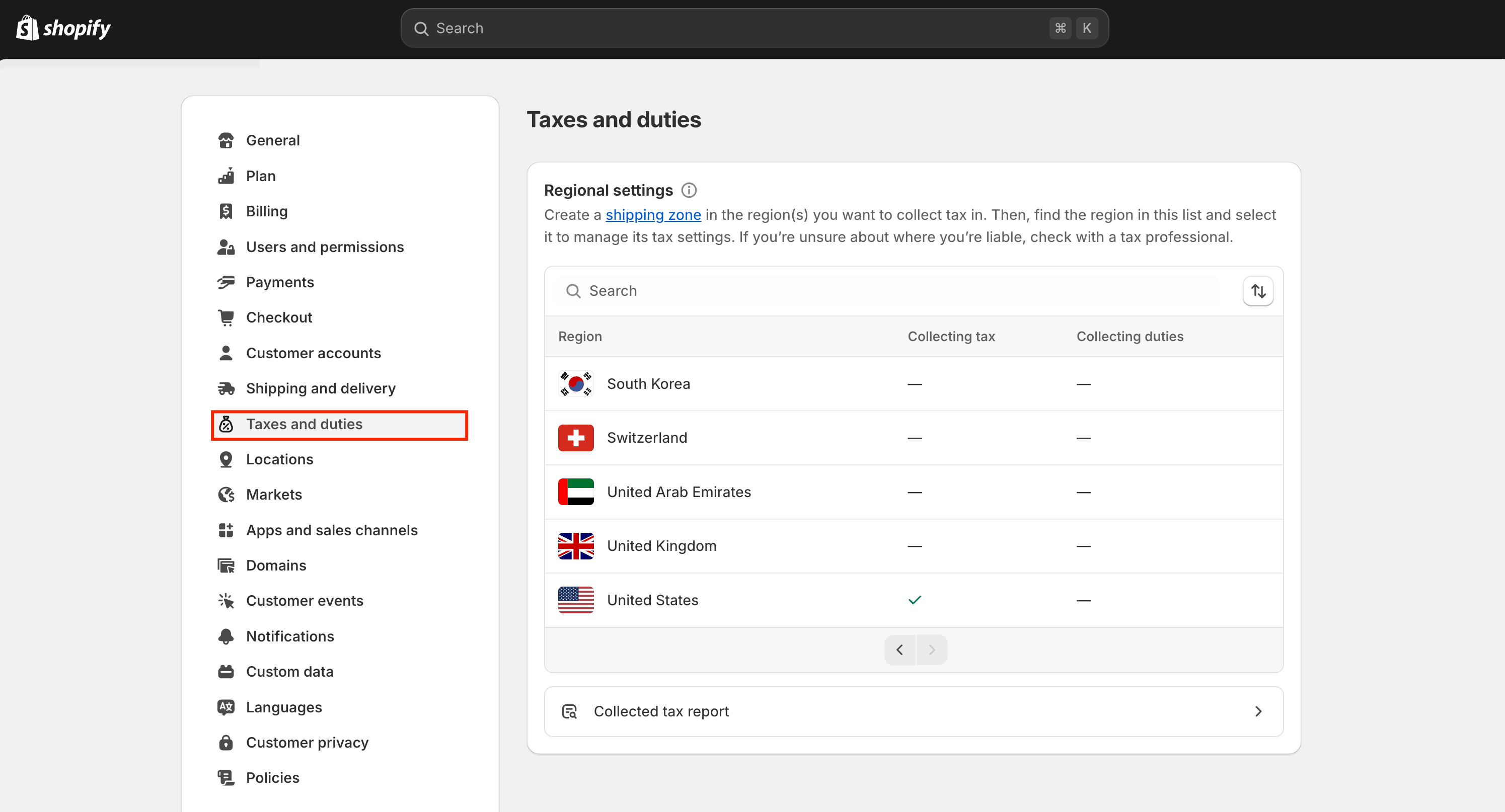
Task: Expand the Collected tax report chevron
Action: 1258,711
